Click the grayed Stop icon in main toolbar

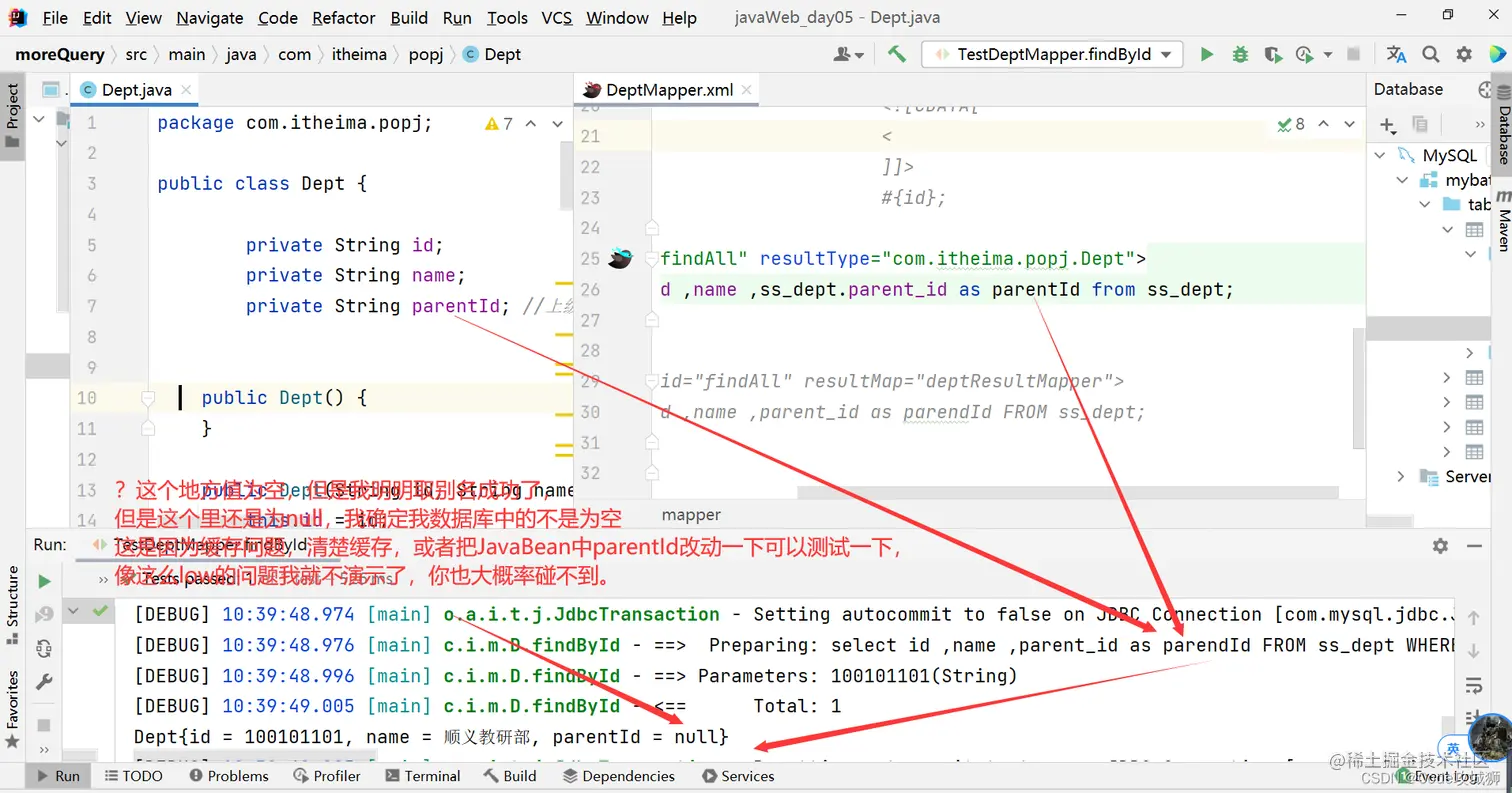pos(1353,54)
